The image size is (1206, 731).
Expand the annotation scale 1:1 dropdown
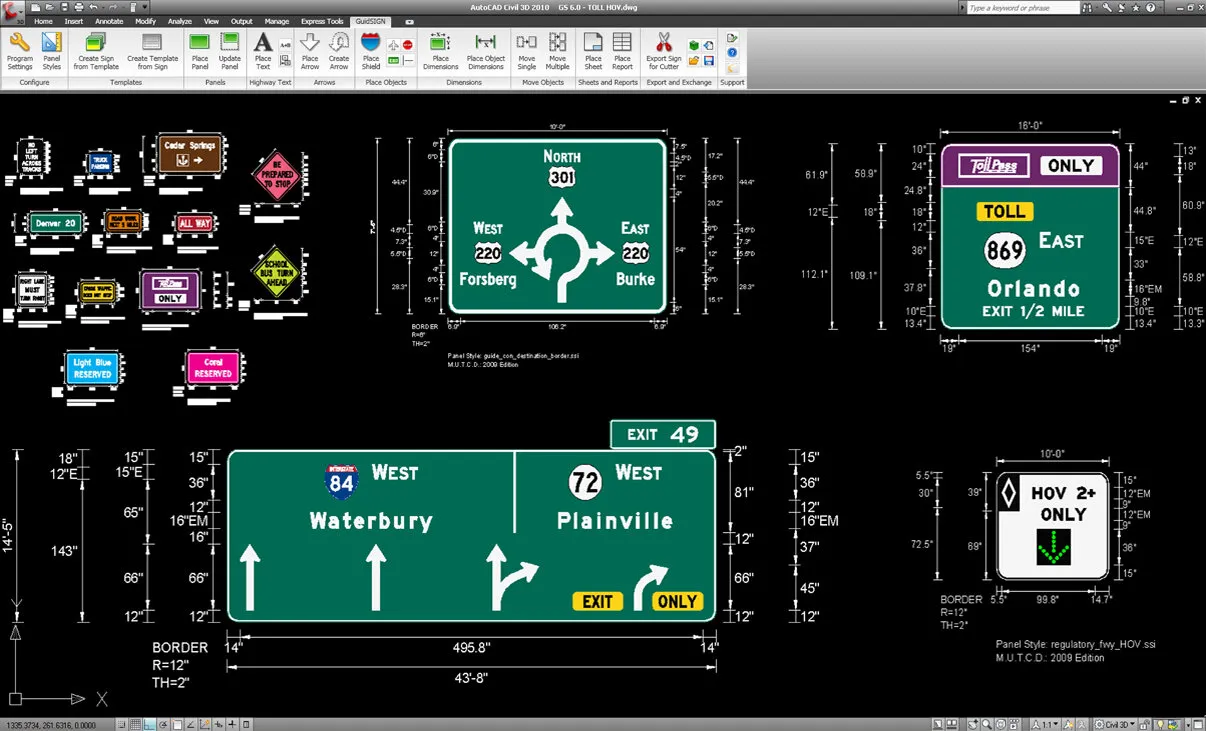1049,723
